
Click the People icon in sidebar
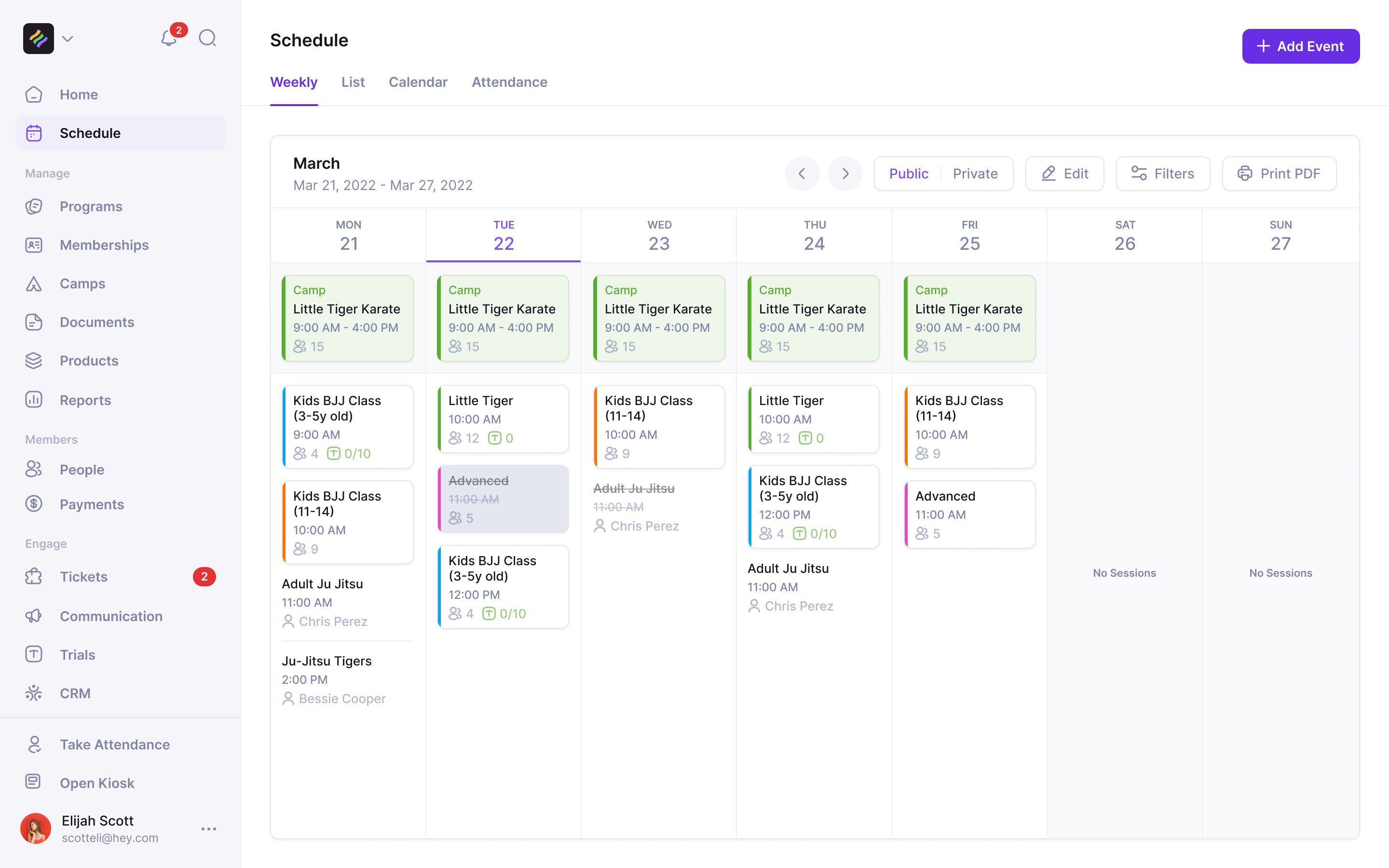coord(34,470)
